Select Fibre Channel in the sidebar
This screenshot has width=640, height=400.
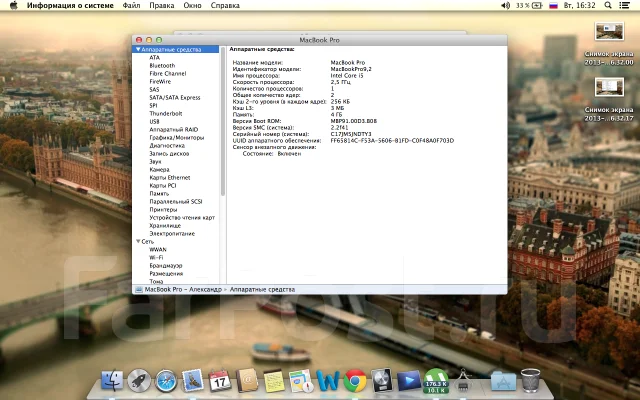coord(168,73)
